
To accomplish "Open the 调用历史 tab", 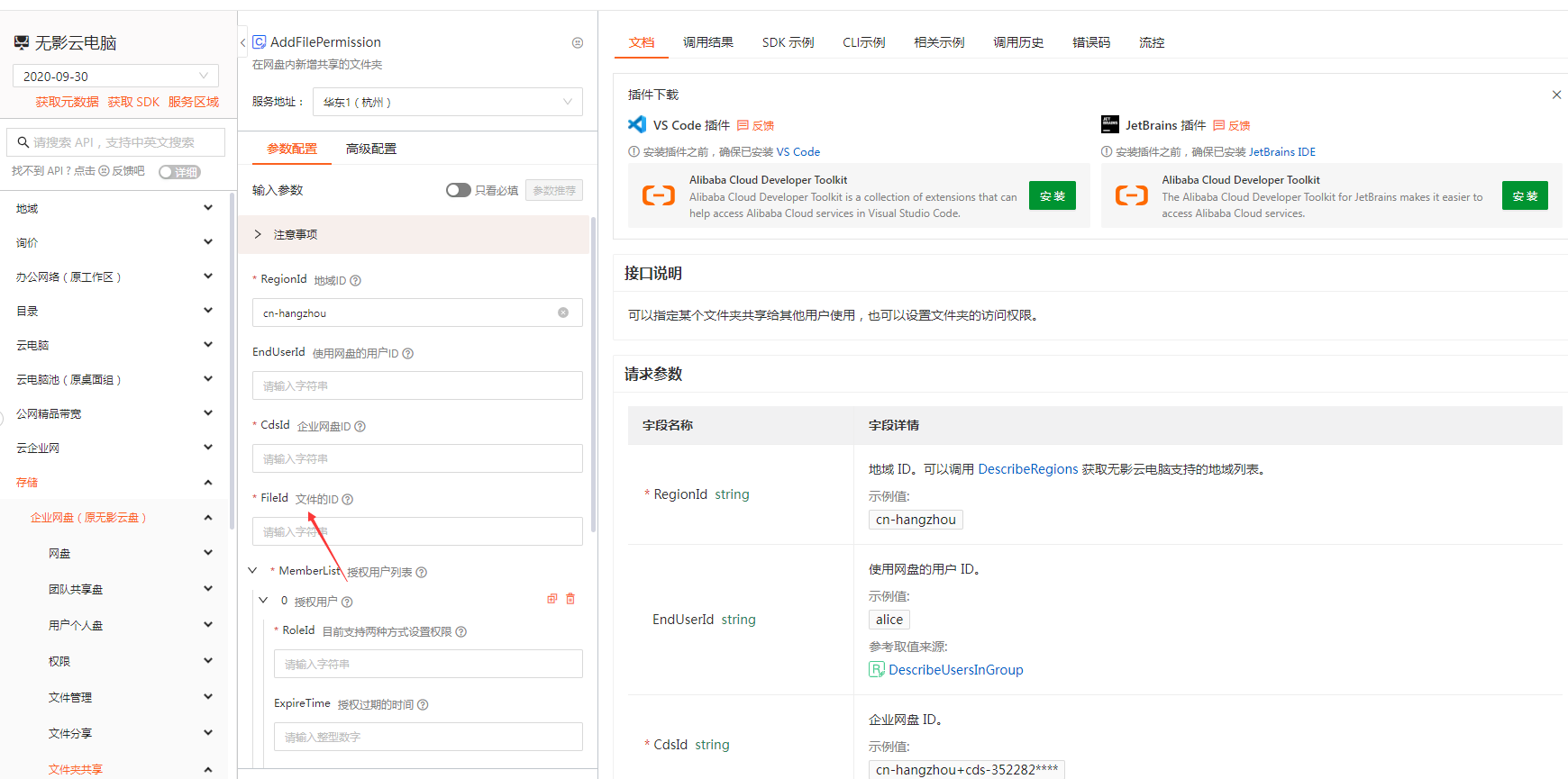I will [x=1018, y=42].
